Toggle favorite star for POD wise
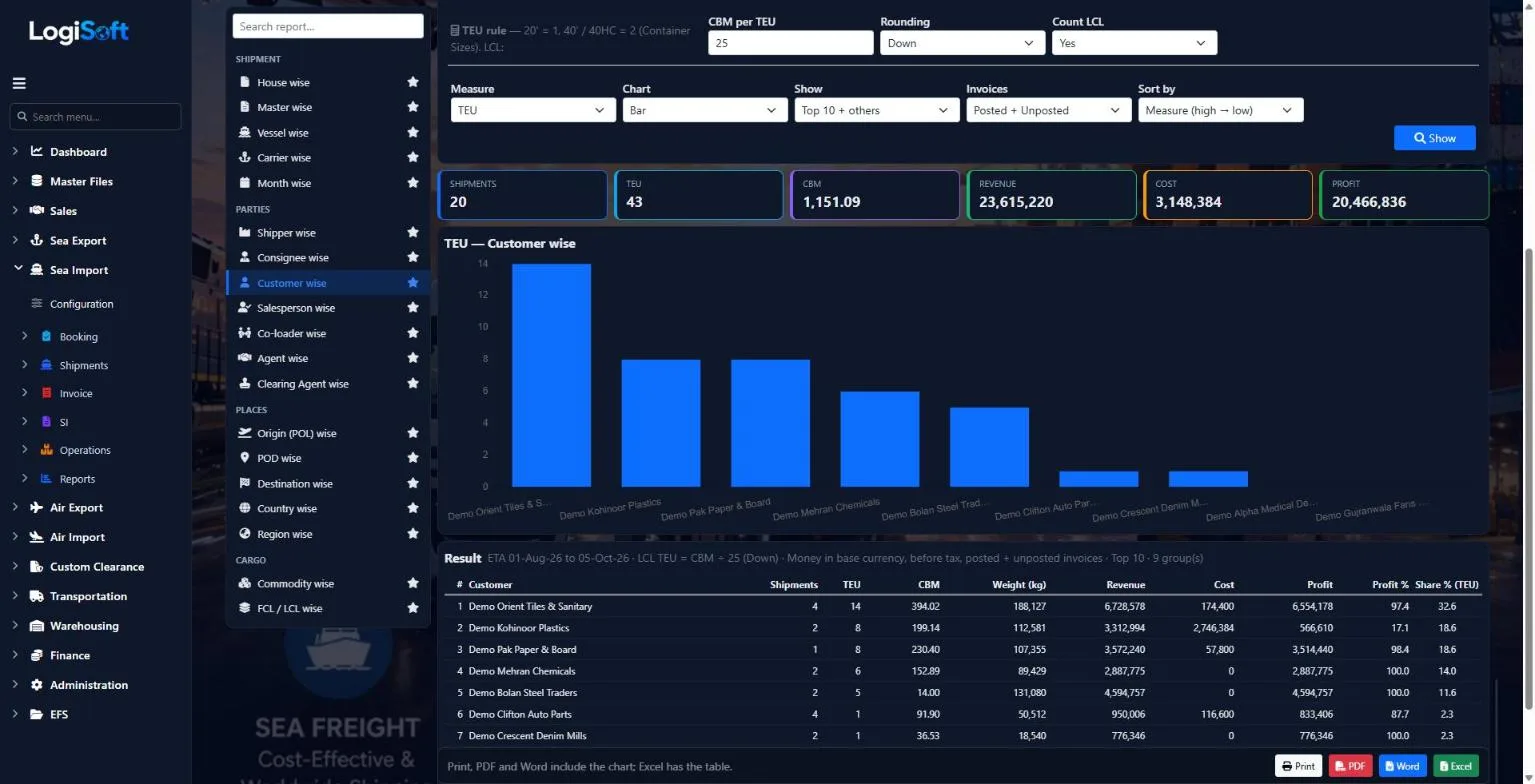1535x784 pixels. [413, 458]
